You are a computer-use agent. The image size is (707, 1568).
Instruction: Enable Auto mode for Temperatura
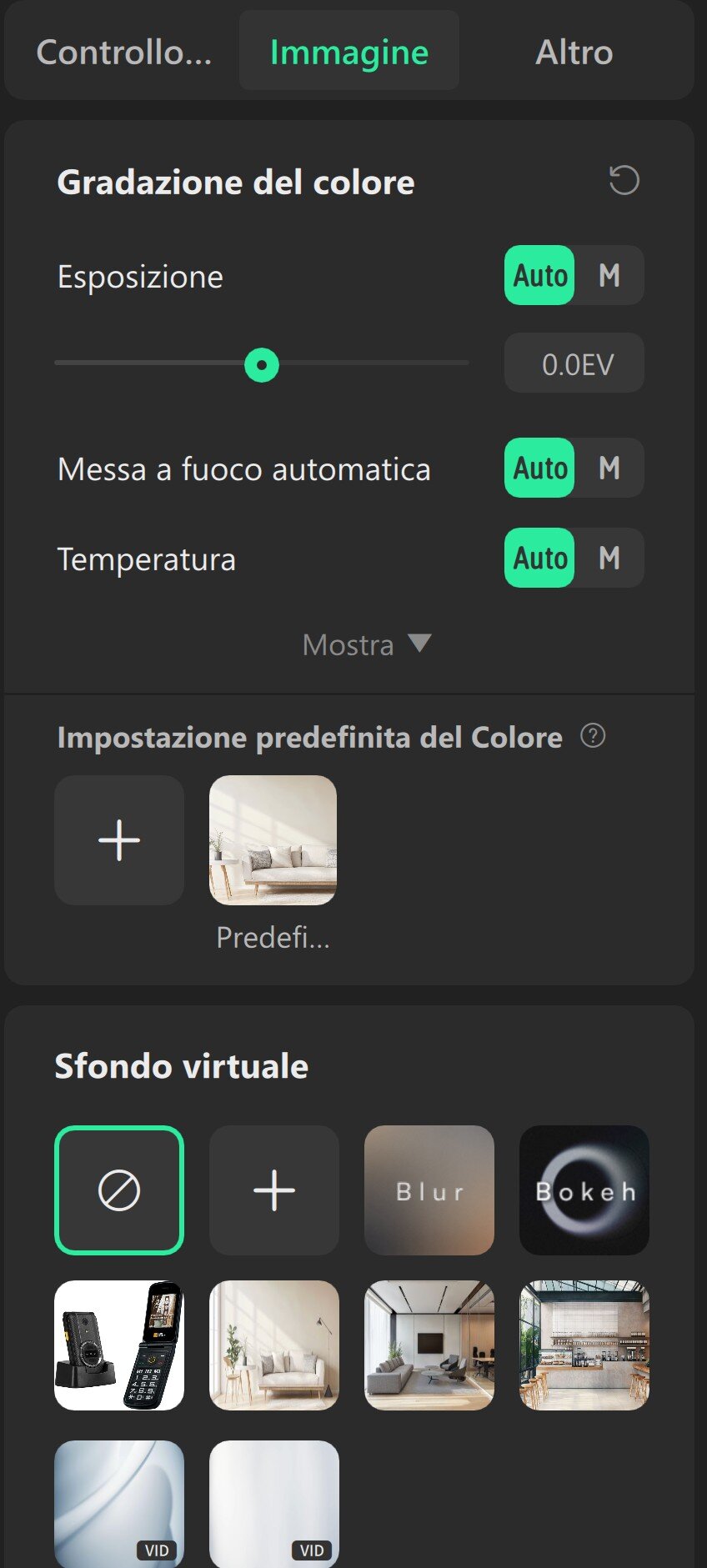point(540,558)
